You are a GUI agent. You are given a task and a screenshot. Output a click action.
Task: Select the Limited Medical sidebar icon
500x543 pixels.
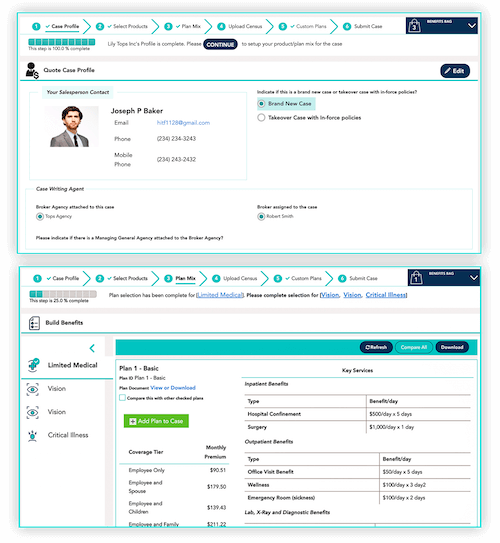click(x=33, y=365)
